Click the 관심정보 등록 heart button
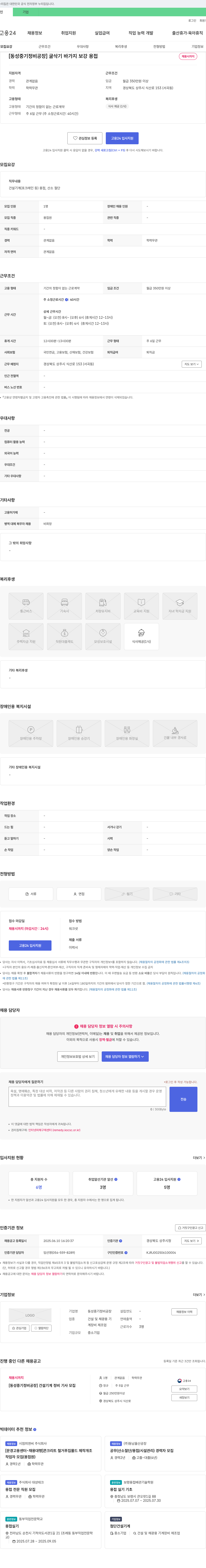The image size is (206, 1568). click(85, 138)
